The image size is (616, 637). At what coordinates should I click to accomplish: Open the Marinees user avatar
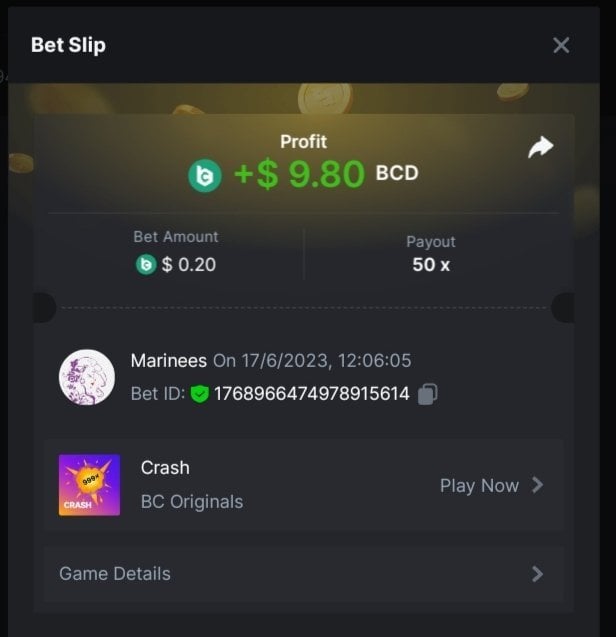pos(87,377)
